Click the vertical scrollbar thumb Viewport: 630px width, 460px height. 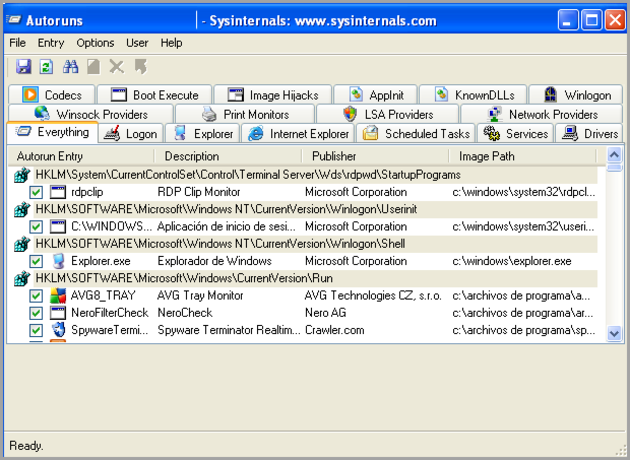point(614,167)
